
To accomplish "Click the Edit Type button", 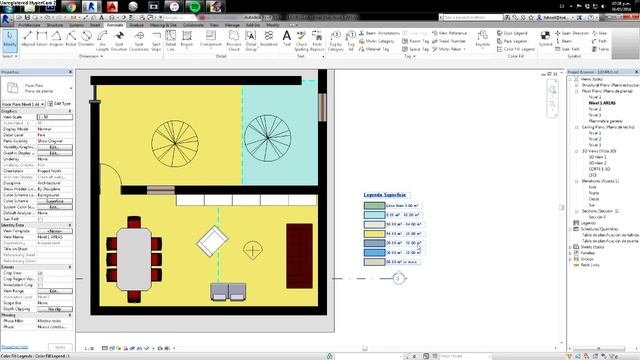I will [x=60, y=104].
